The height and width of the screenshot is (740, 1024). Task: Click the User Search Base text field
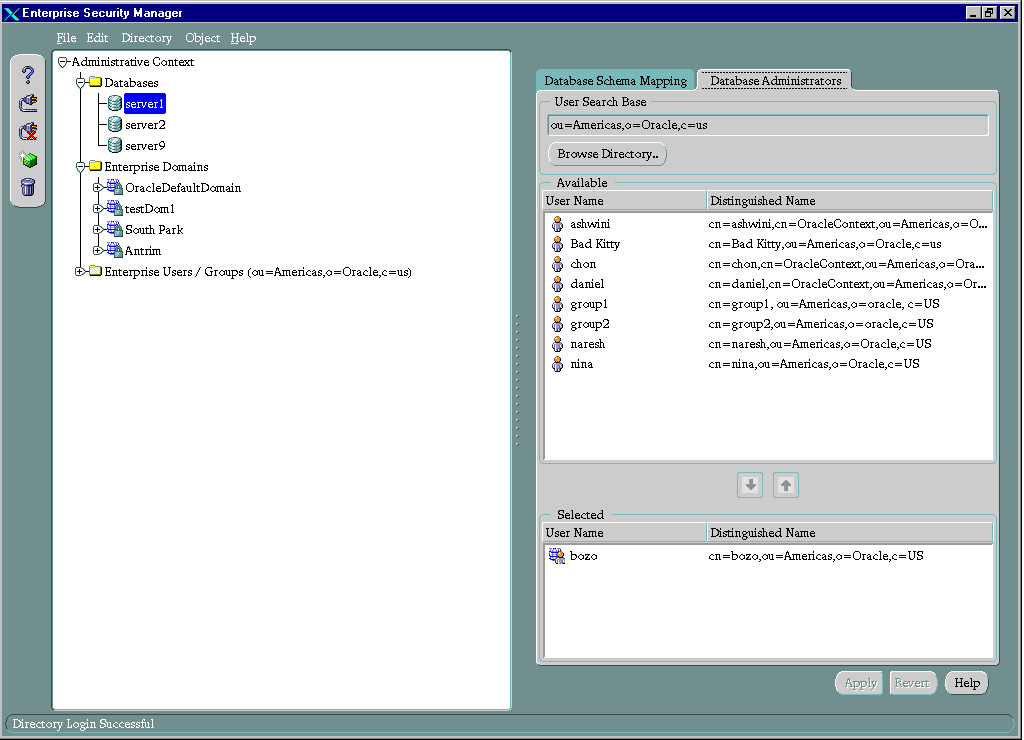tap(767, 125)
